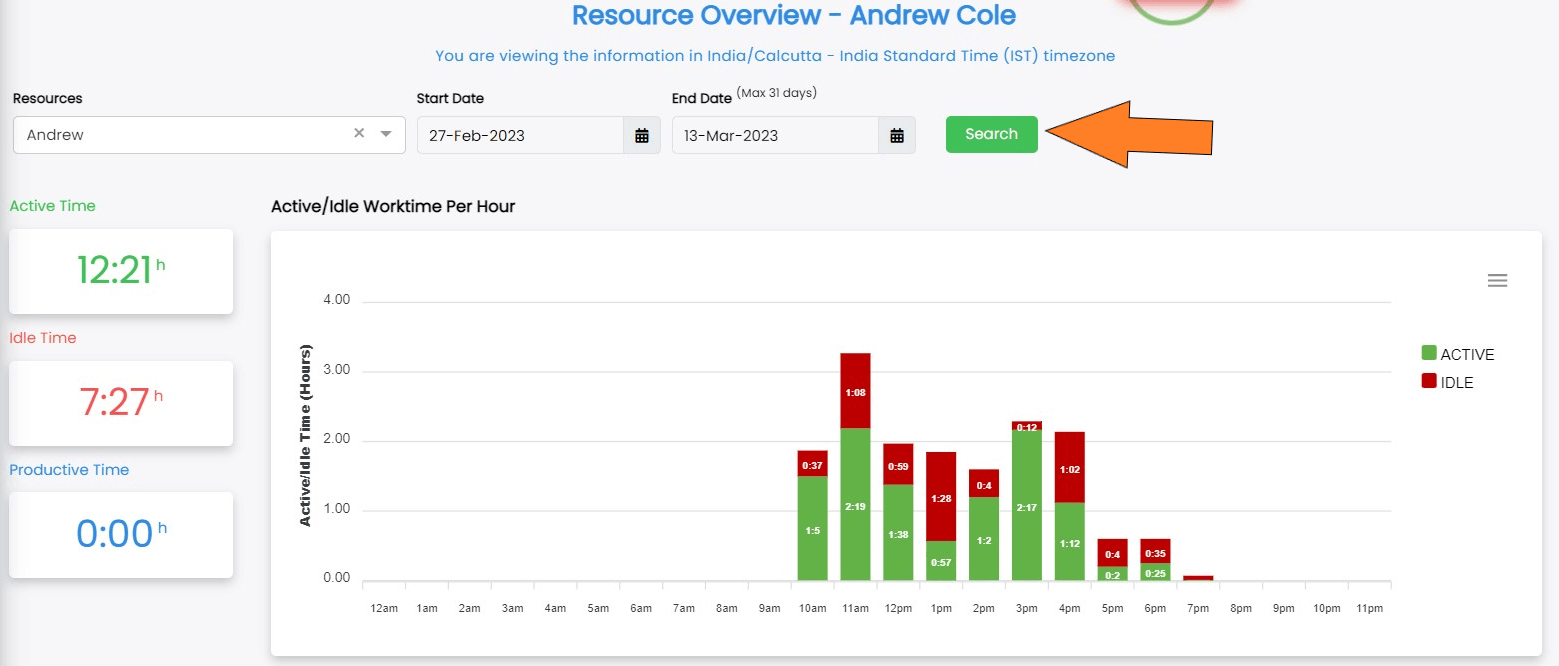Click the 11am active green bar segment
Image resolution: width=1559 pixels, height=666 pixels.
tap(855, 504)
